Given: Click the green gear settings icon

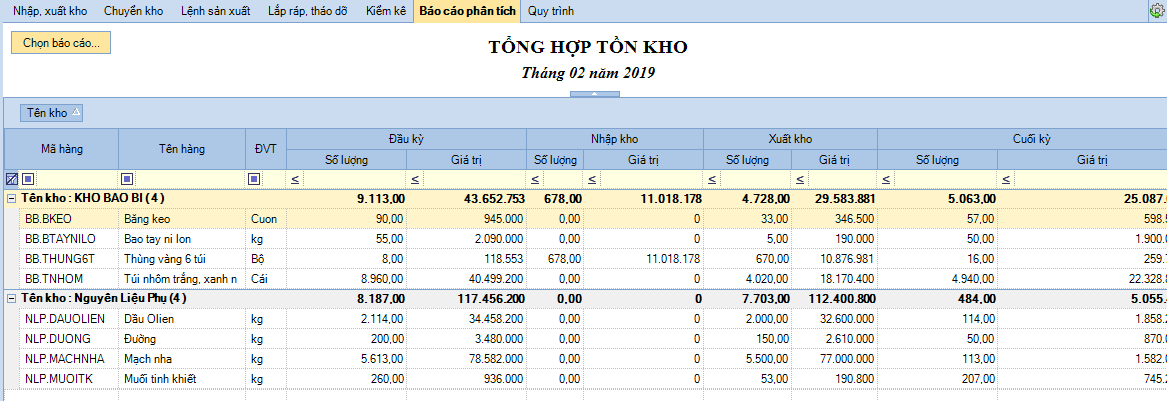Looking at the screenshot, I should 1158,9.
